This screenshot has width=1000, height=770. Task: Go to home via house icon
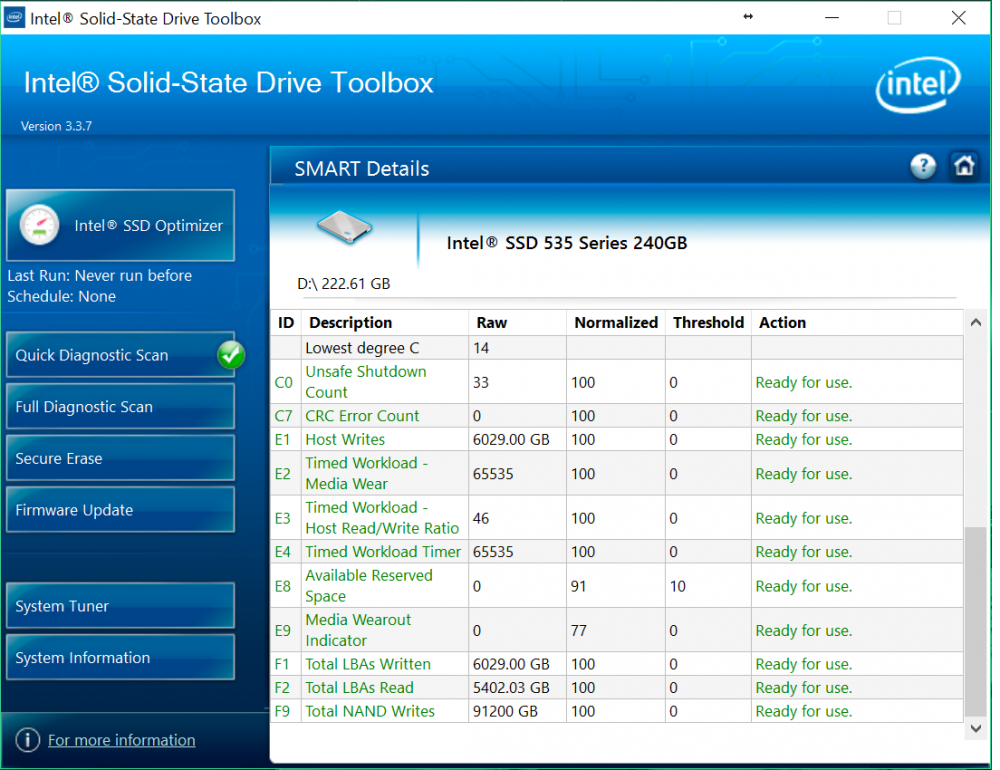[963, 167]
